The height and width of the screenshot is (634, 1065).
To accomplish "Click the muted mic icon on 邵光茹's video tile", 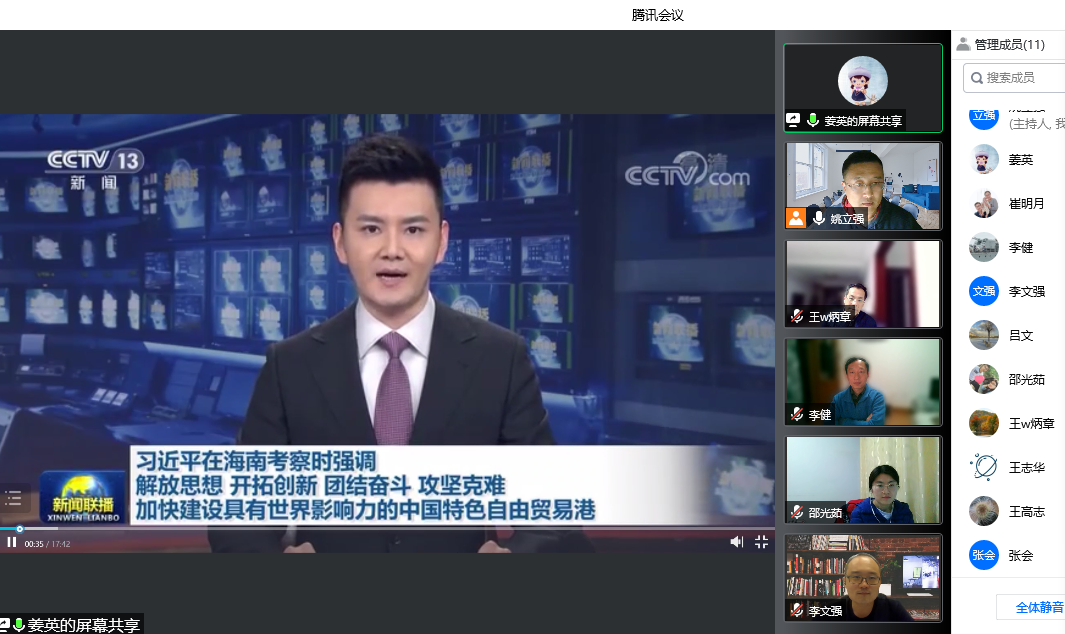I will [x=797, y=512].
